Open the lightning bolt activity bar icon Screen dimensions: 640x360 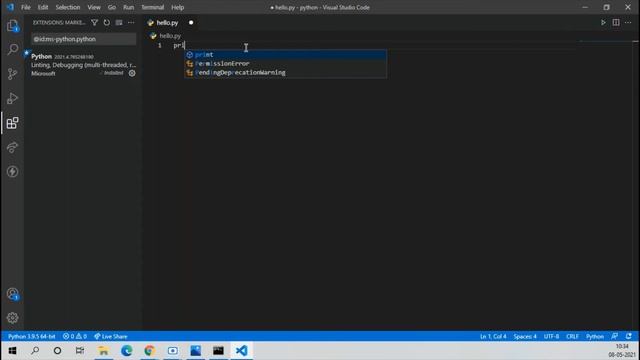tap(13, 171)
